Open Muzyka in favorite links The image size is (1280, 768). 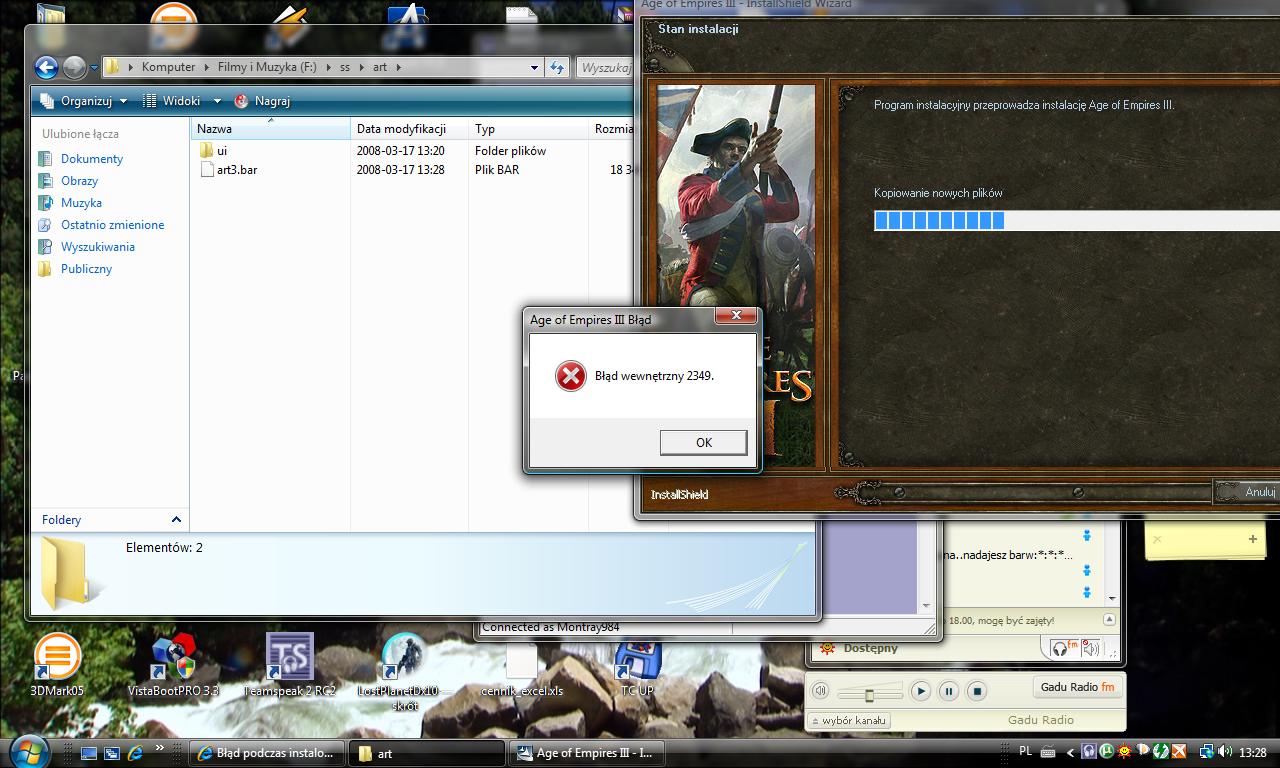point(81,203)
